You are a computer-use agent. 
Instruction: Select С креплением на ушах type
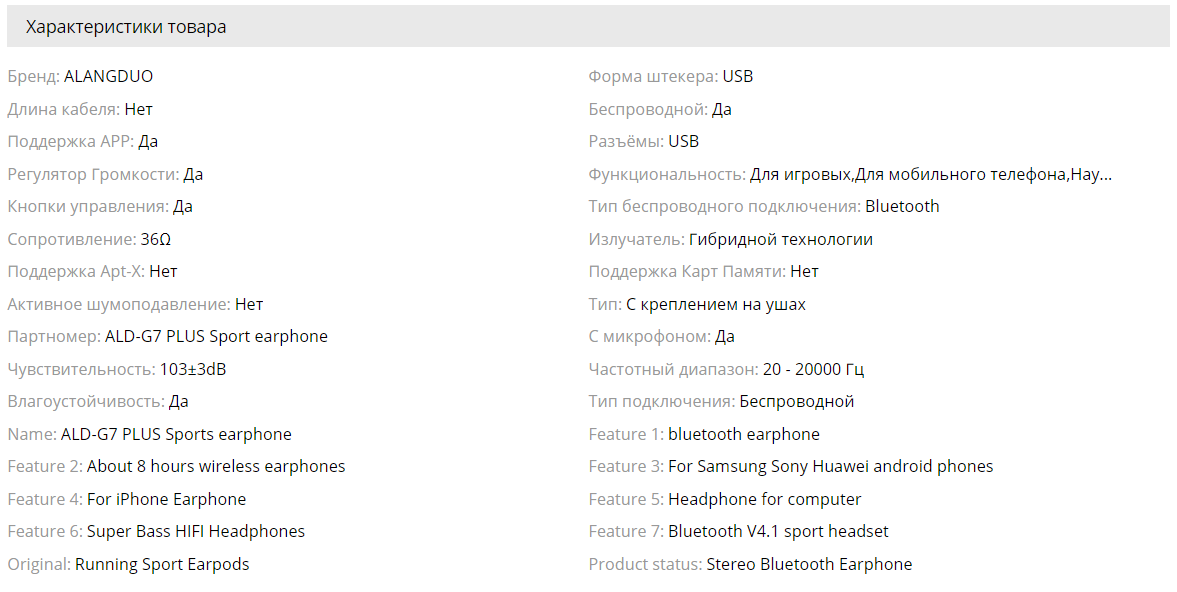coord(716,305)
